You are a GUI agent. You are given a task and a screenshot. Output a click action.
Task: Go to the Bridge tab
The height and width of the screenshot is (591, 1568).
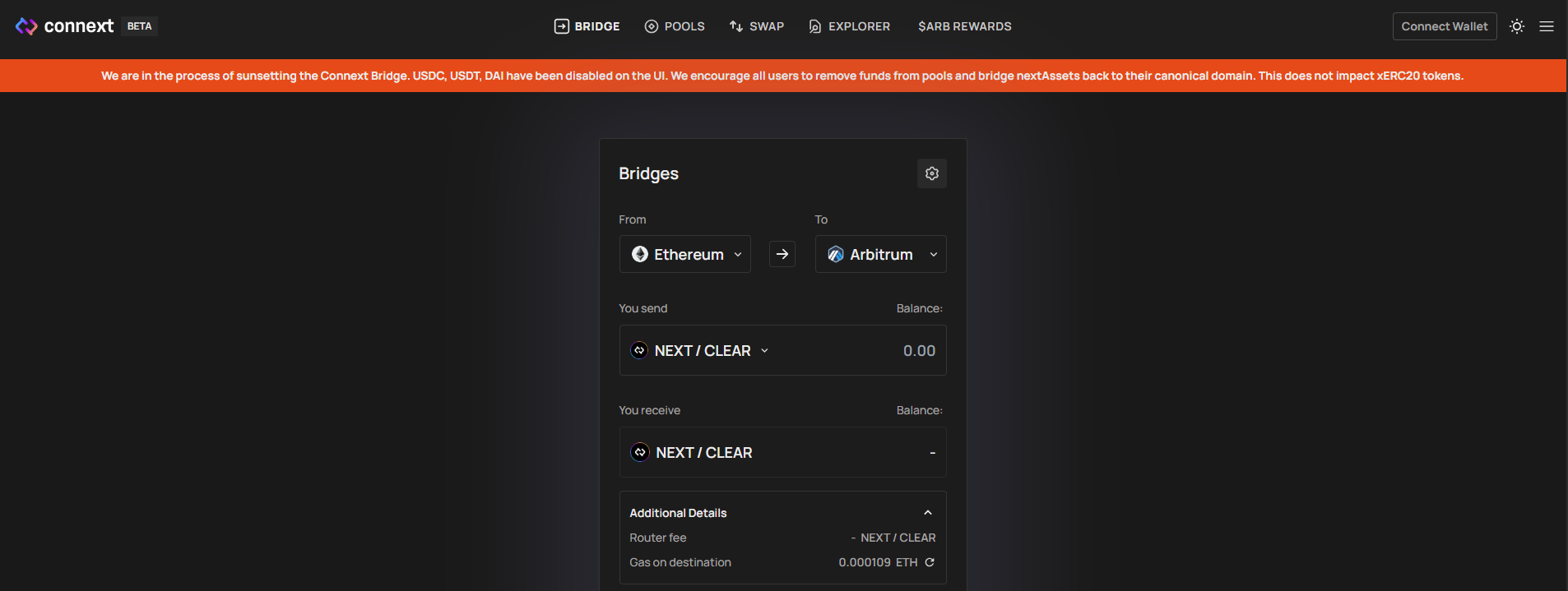(x=587, y=26)
